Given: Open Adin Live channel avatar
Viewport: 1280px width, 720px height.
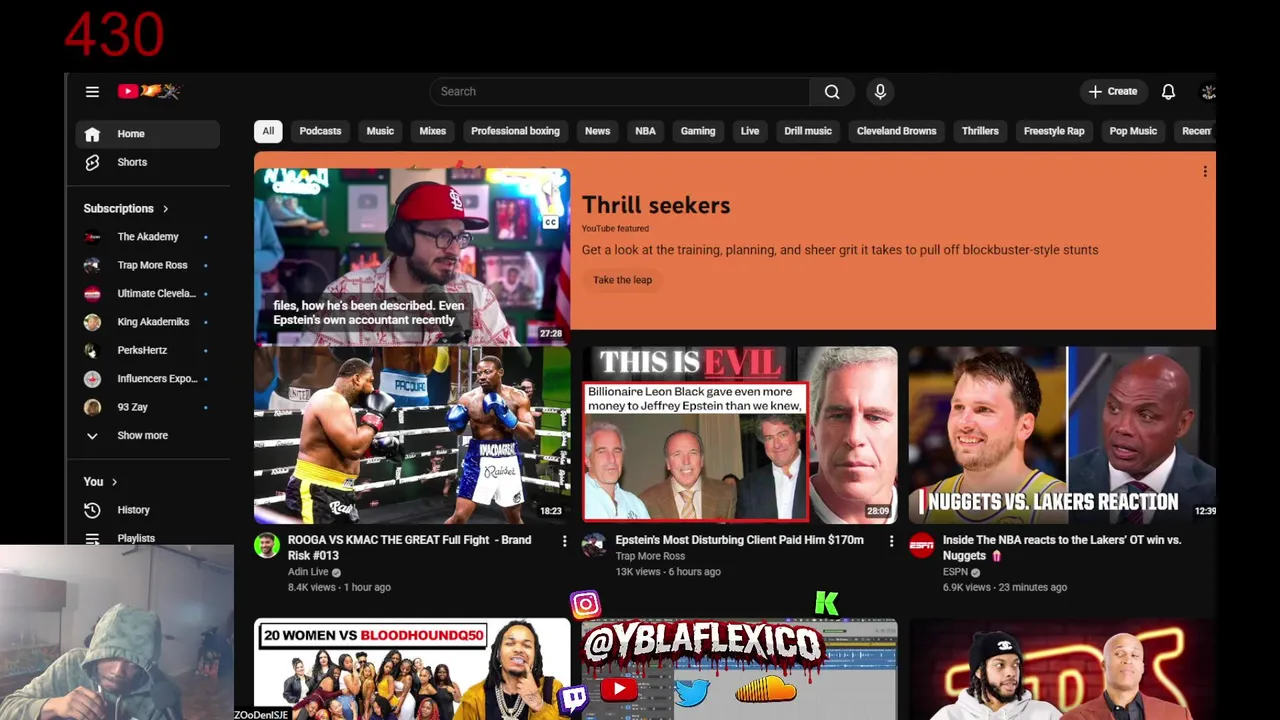Looking at the screenshot, I should point(266,545).
